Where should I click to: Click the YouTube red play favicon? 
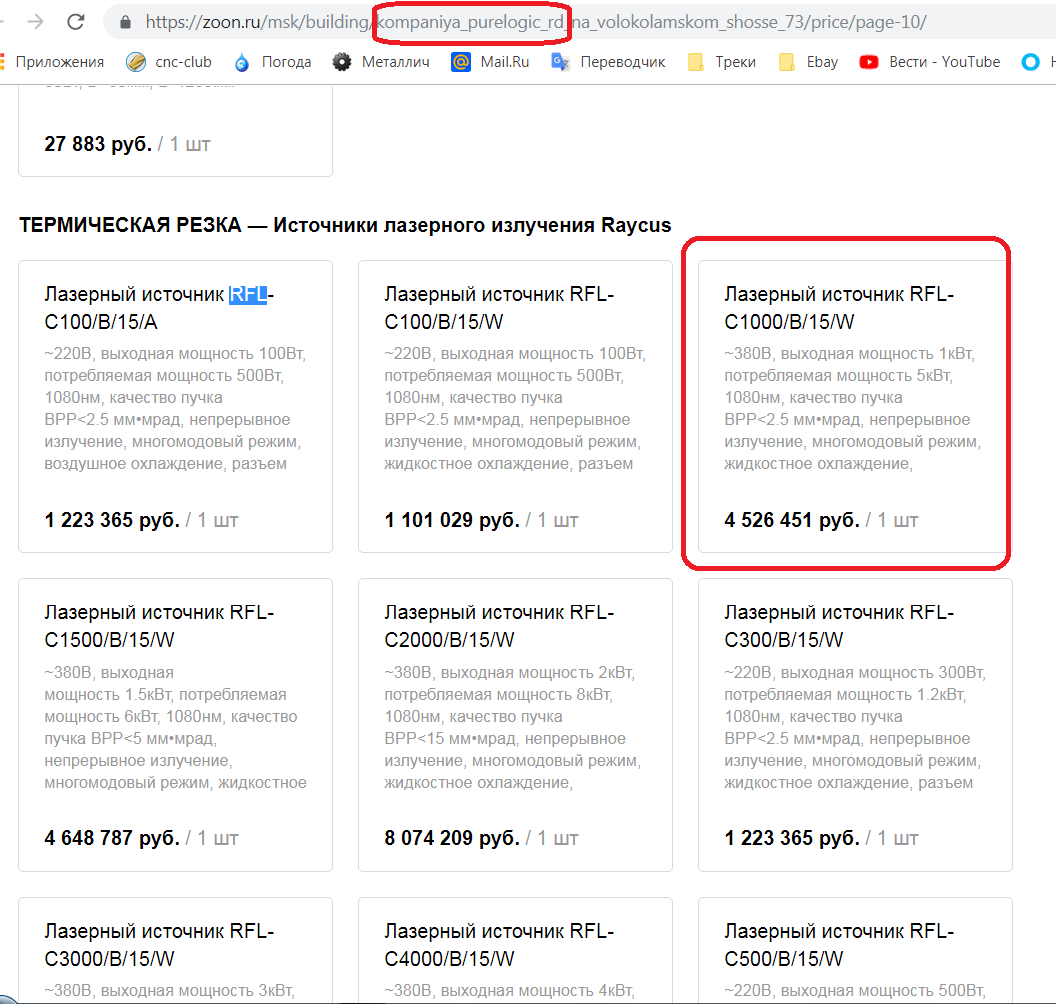869,62
